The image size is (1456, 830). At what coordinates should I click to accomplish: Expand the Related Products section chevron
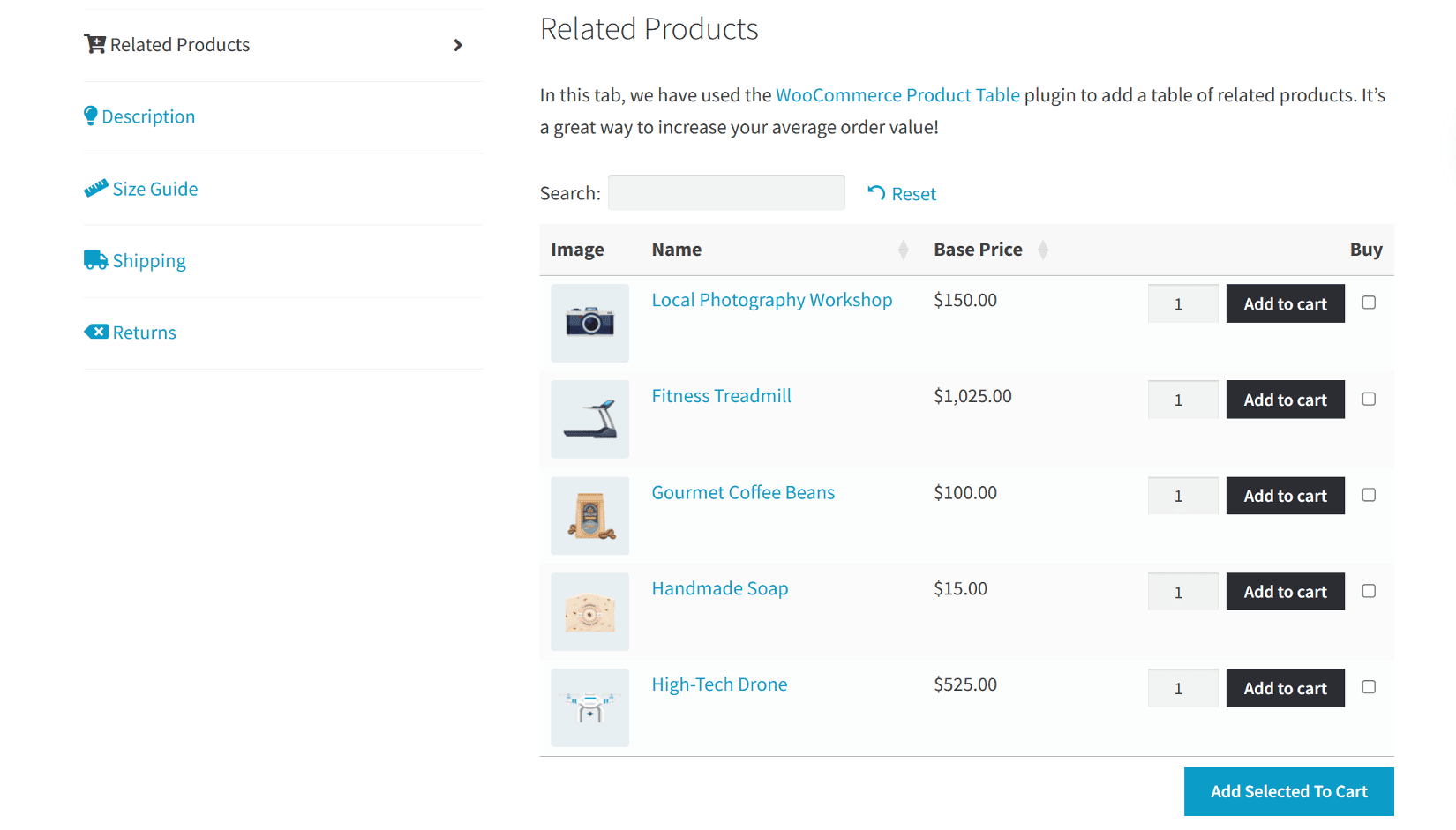click(x=458, y=45)
